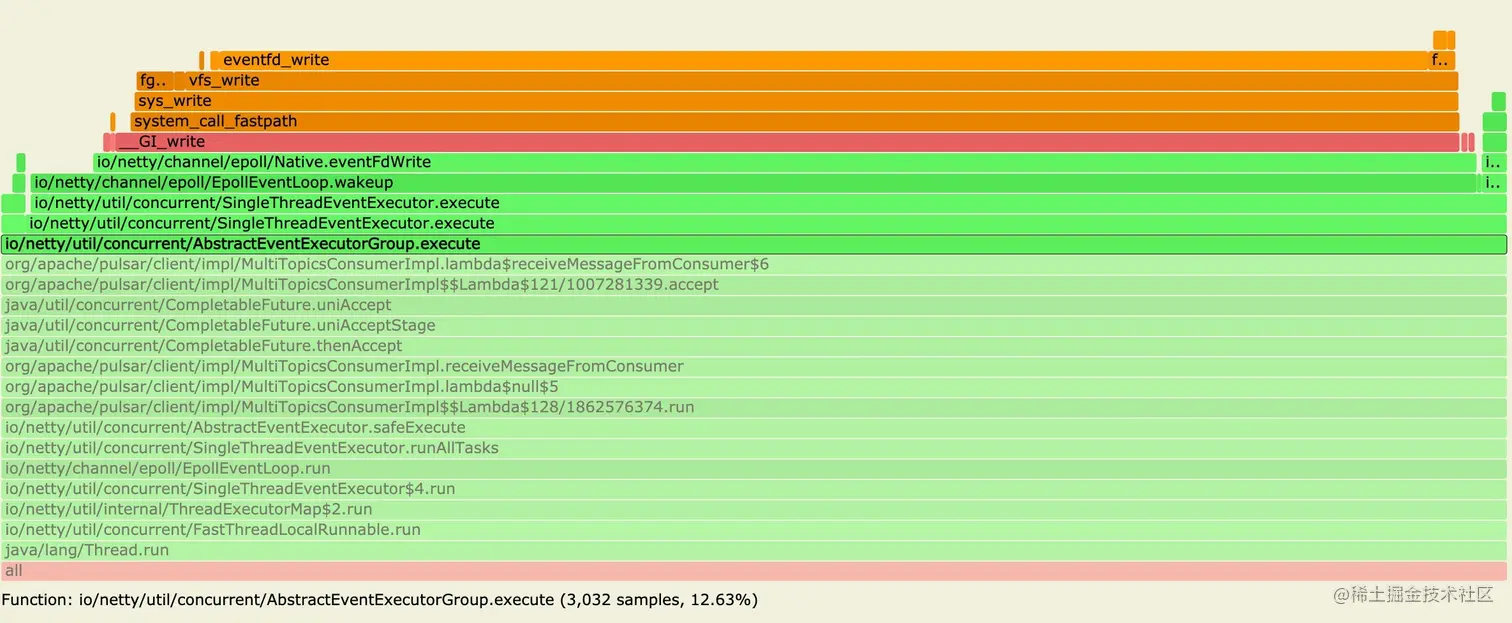Viewport: 1512px width, 623px height.
Task: Click the $$Lambda$128/1862576374.run frame
Action: [754, 407]
